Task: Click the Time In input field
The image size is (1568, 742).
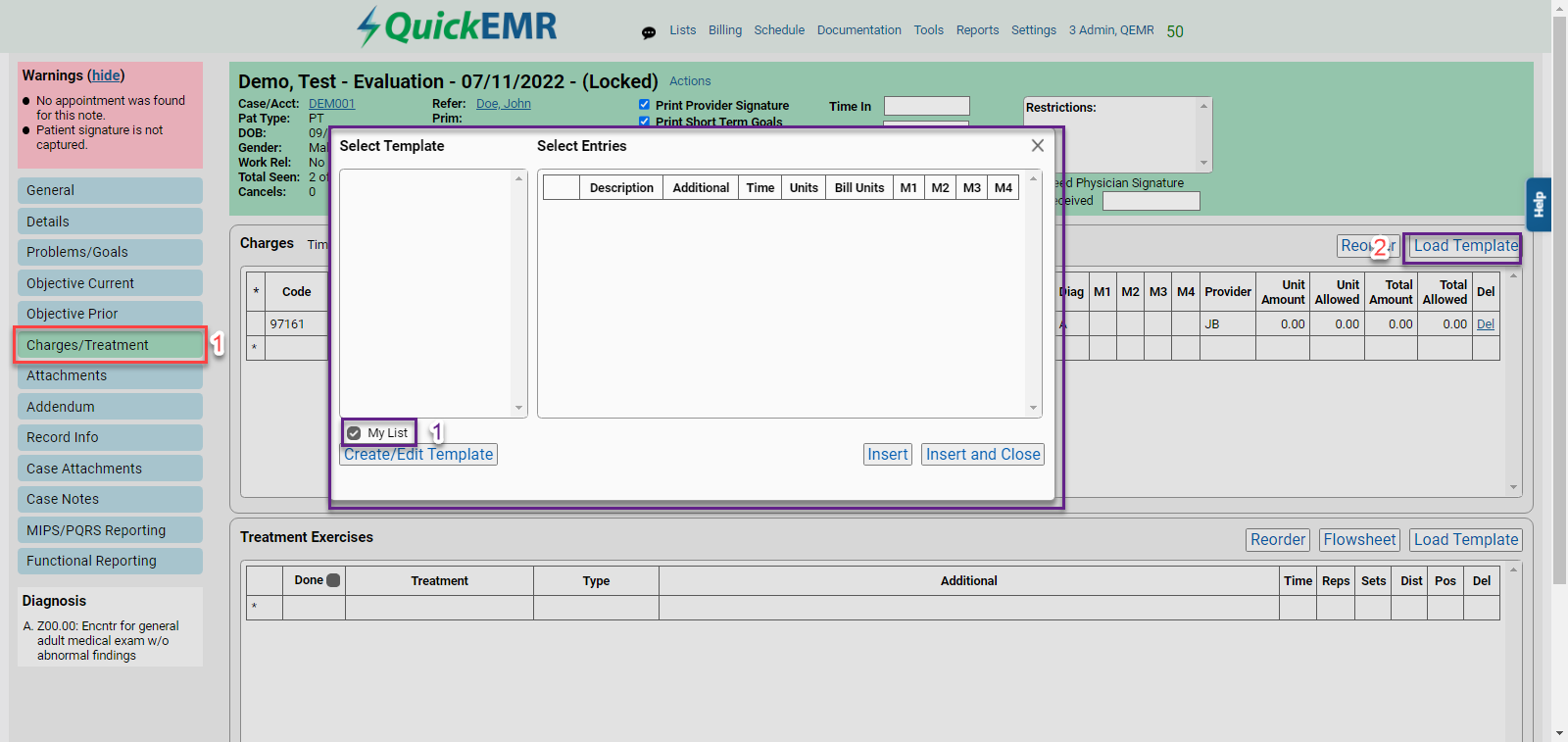Action: (x=926, y=106)
